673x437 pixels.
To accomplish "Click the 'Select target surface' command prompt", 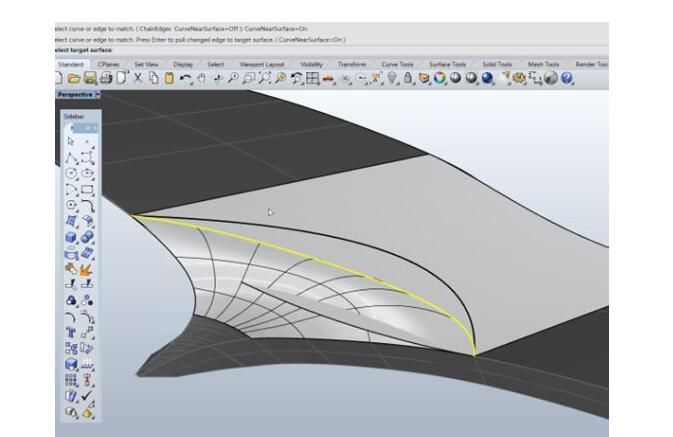I will pyautogui.click(x=83, y=49).
